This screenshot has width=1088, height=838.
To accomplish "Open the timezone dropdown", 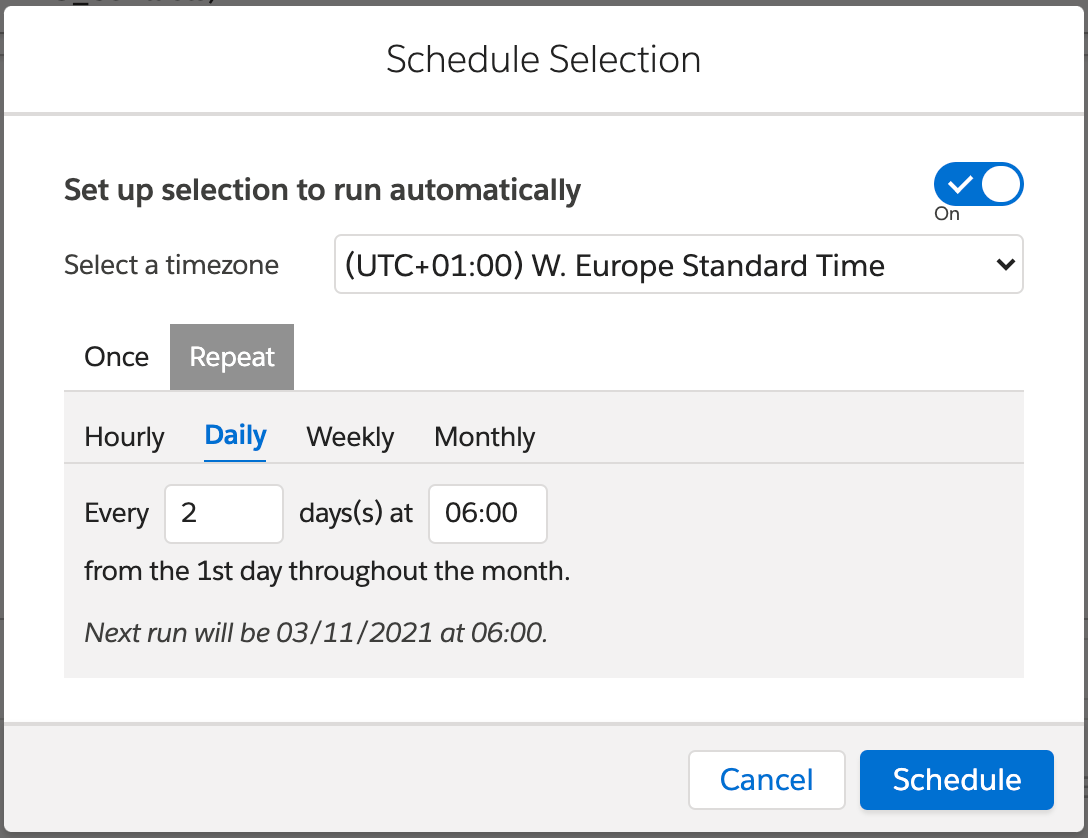I will point(678,265).
